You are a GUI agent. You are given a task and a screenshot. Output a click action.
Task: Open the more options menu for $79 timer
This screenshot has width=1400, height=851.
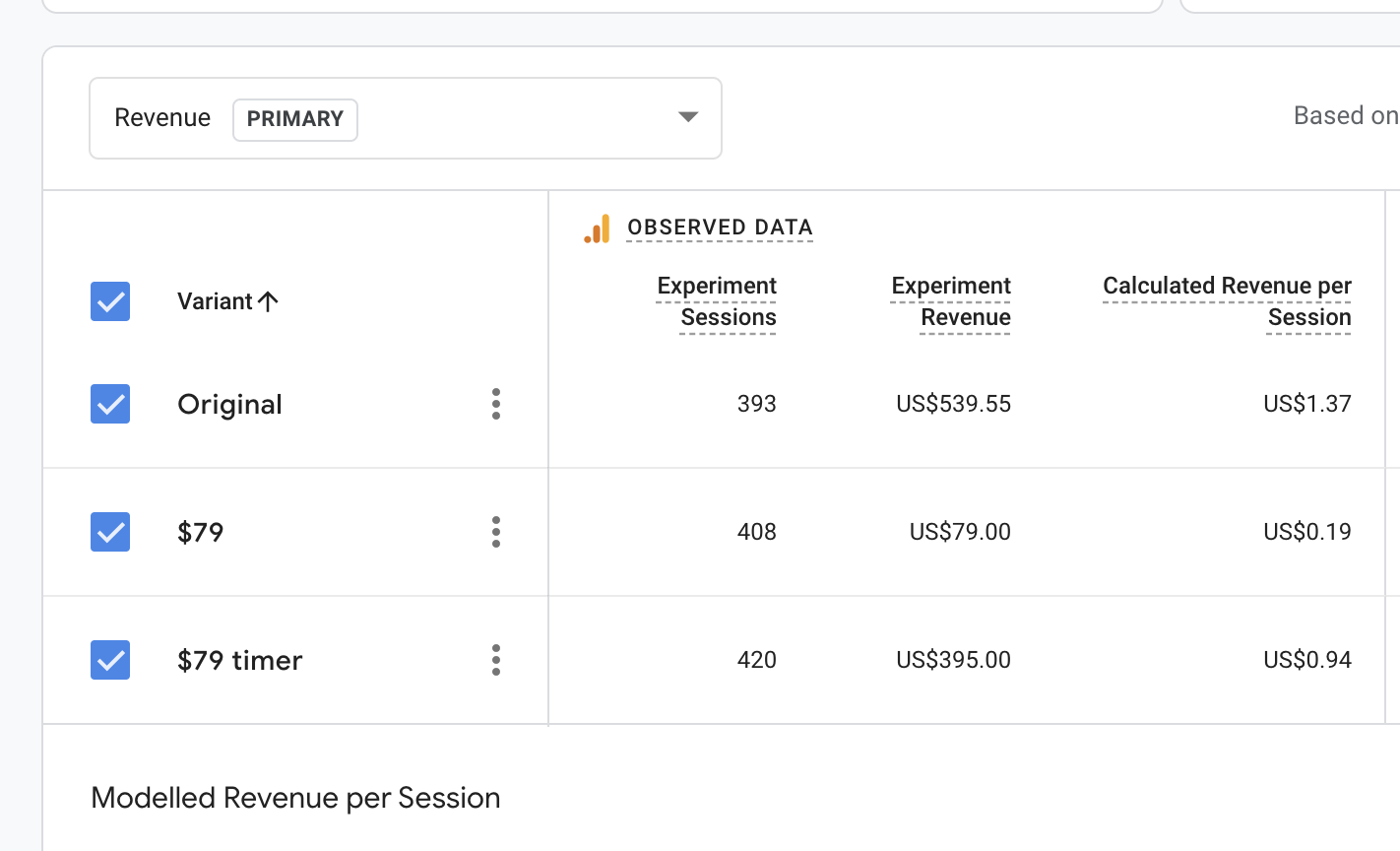(x=496, y=660)
